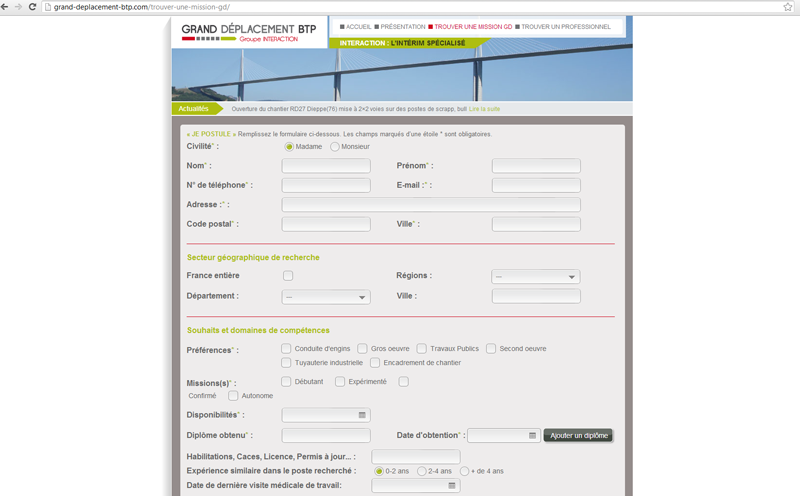Image resolution: width=800 pixels, height=496 pixels.
Task: Focus the E-mail input field
Action: coord(536,185)
